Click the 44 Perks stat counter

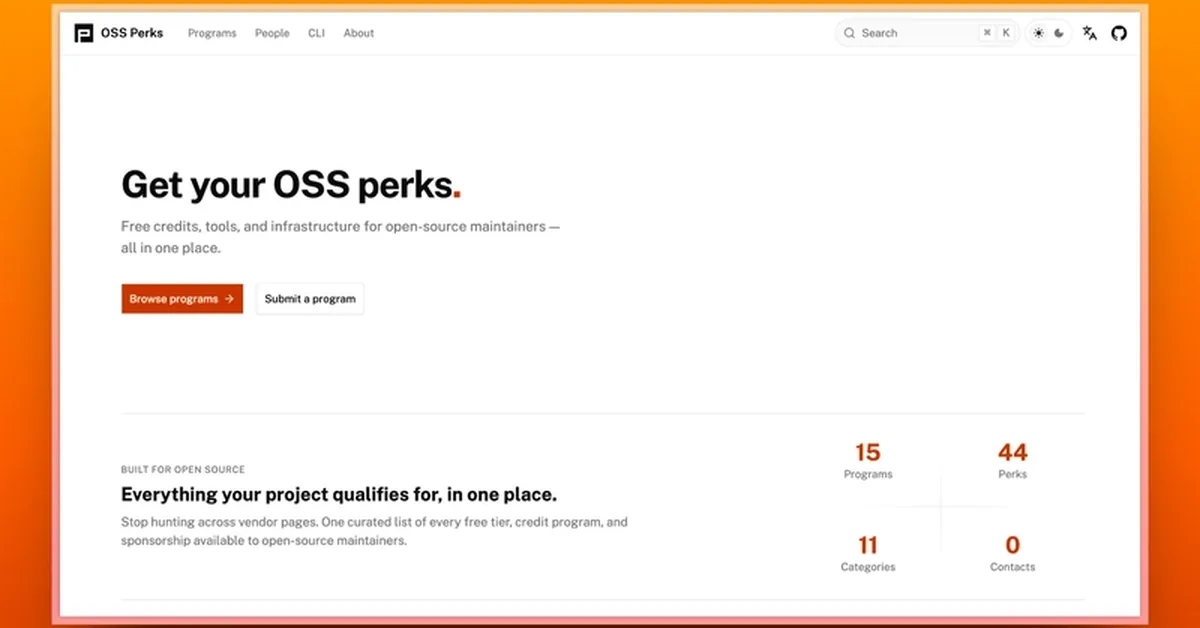coord(1012,460)
